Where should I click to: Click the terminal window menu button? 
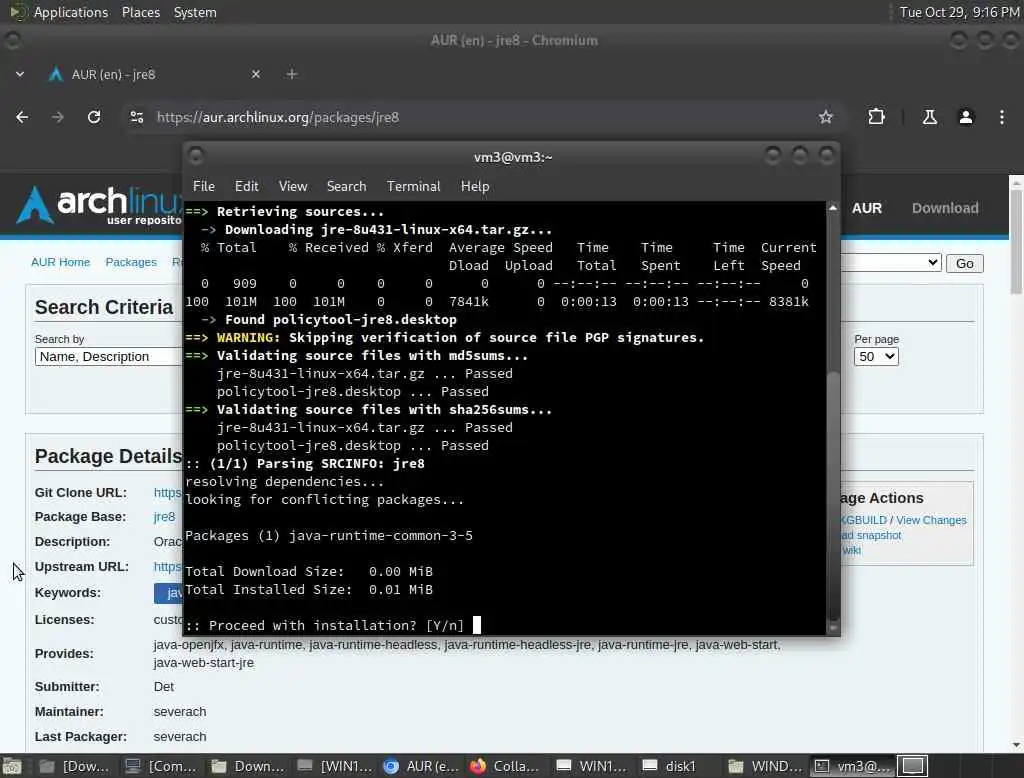click(195, 155)
